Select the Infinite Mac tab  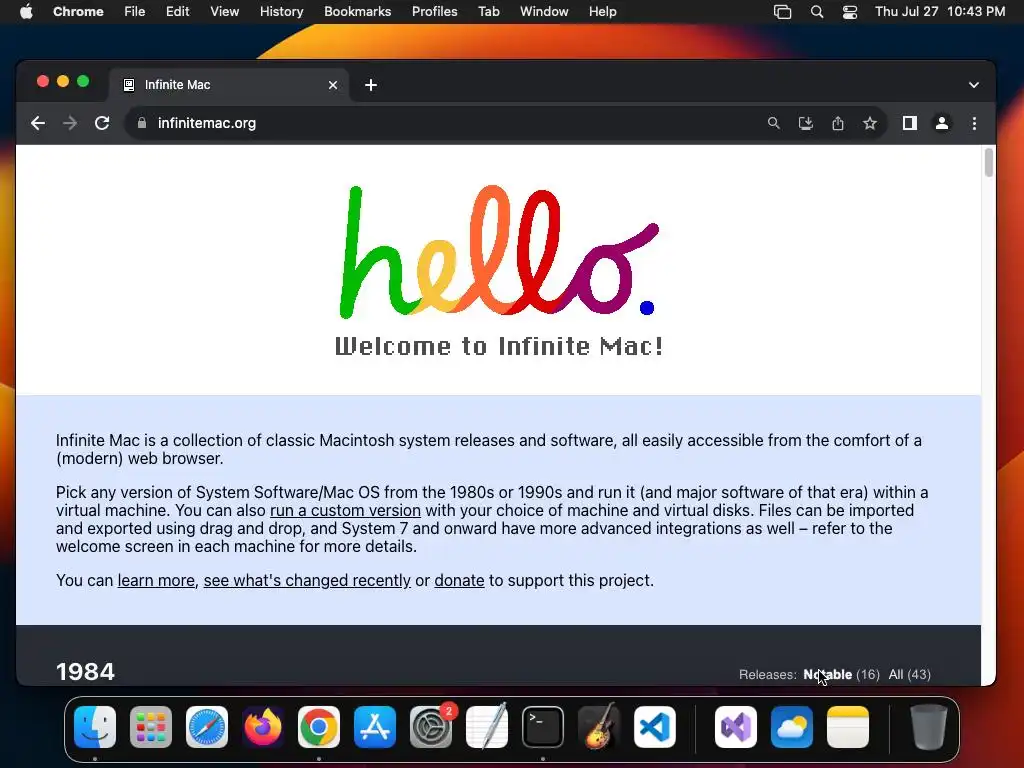(x=230, y=85)
